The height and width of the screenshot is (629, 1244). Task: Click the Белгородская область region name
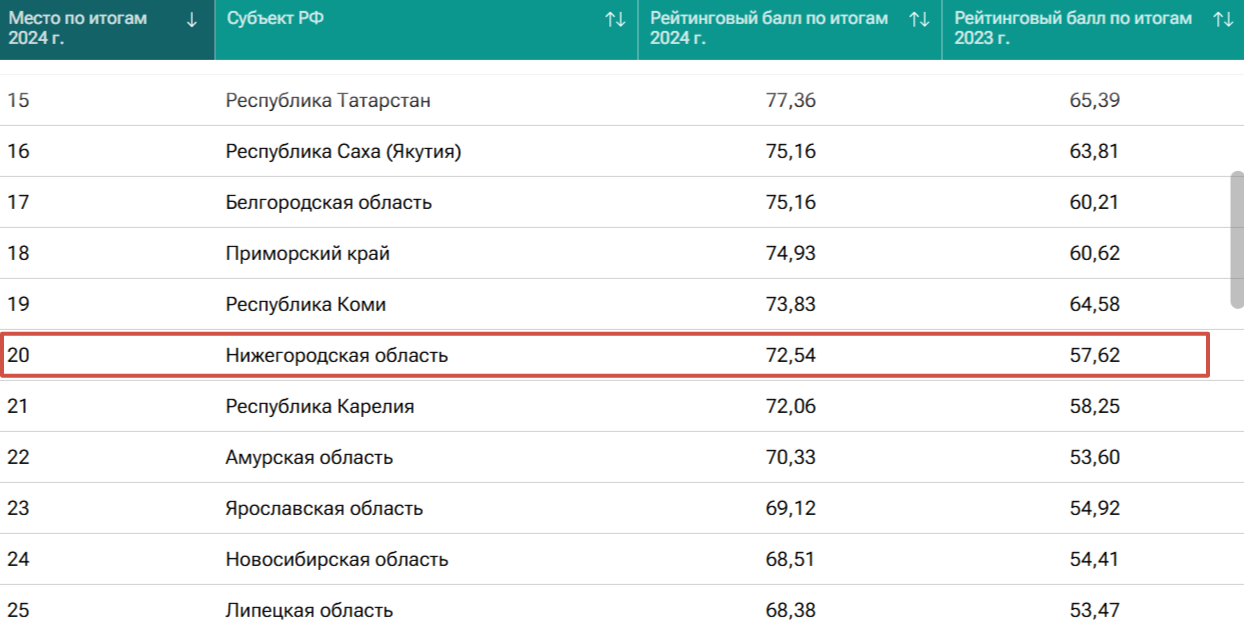pyautogui.click(x=328, y=203)
